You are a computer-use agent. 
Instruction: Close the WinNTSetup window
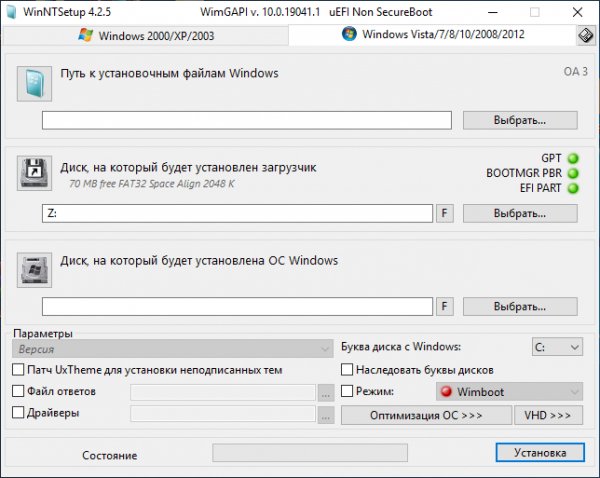[x=577, y=12]
